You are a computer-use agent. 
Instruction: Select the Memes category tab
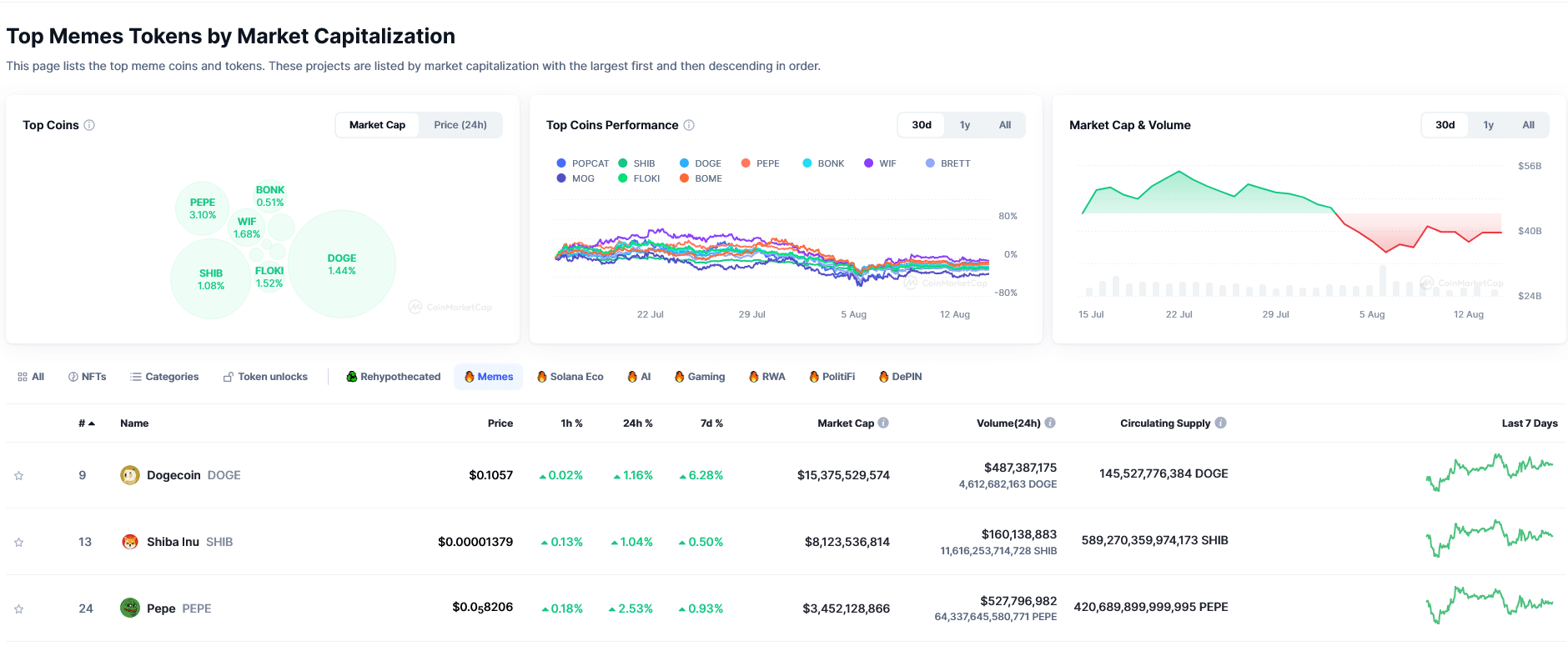pos(489,377)
